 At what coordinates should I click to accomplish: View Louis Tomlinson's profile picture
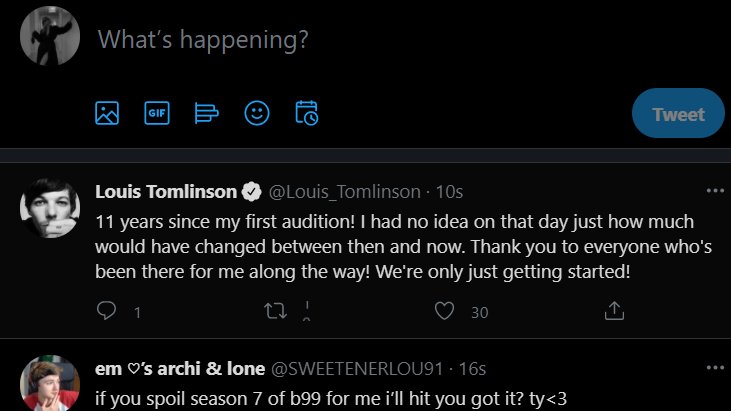[x=50, y=208]
